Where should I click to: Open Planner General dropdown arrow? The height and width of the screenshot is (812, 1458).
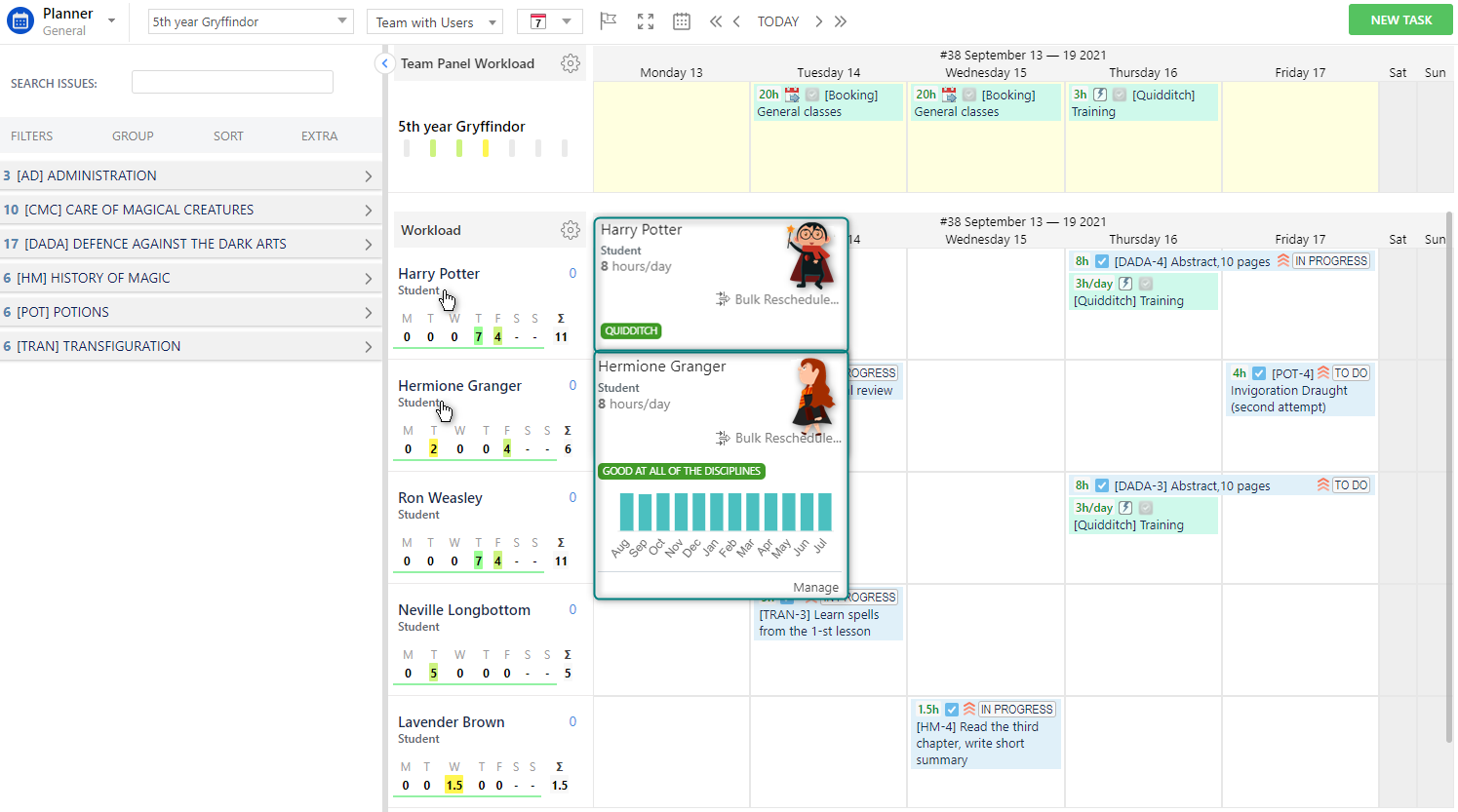pyautogui.click(x=111, y=21)
